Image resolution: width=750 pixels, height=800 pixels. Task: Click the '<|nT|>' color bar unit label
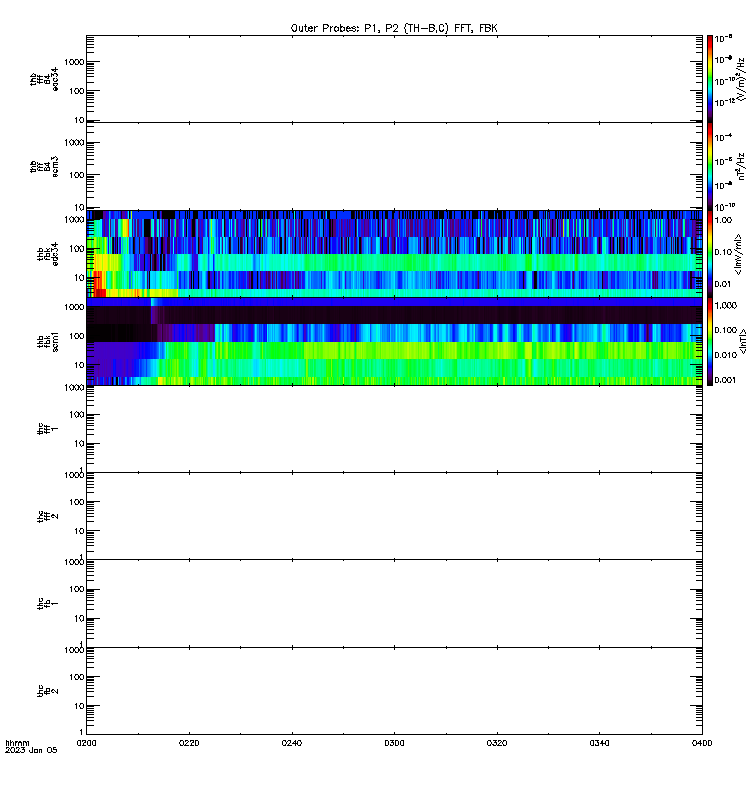coord(743,341)
